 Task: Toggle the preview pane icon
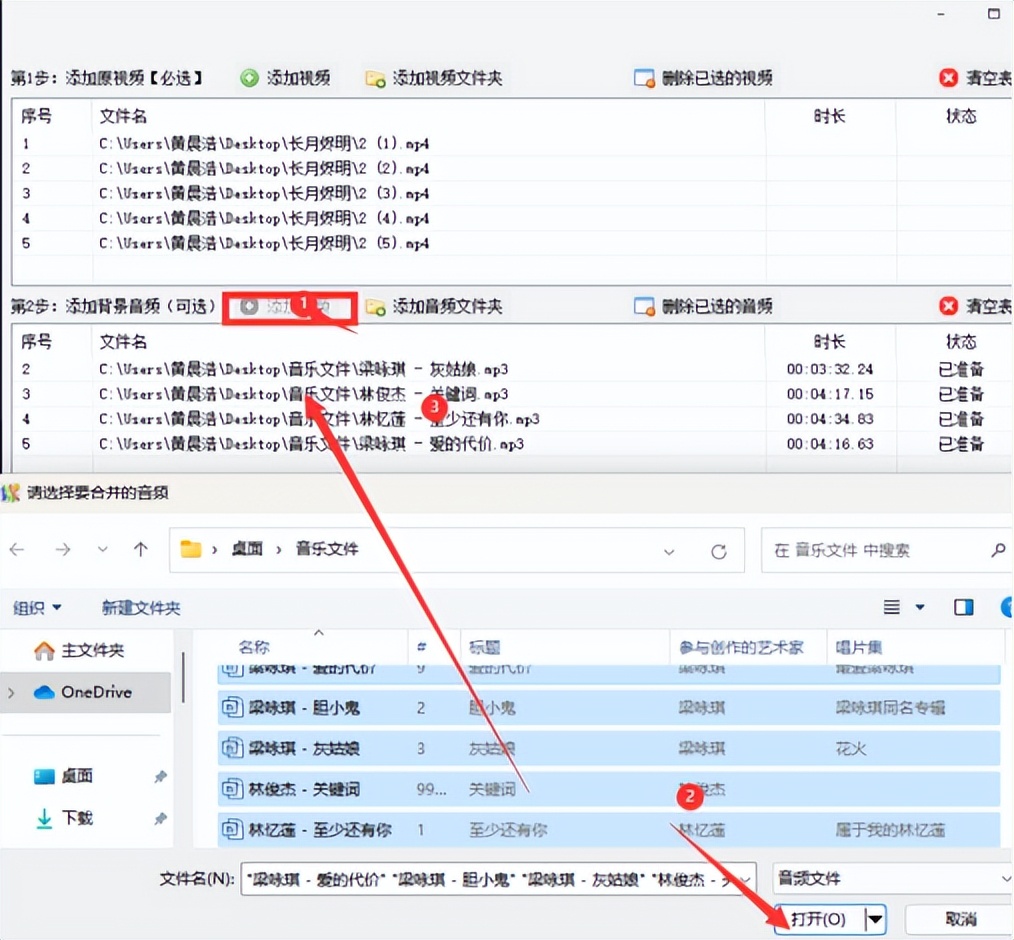click(964, 607)
